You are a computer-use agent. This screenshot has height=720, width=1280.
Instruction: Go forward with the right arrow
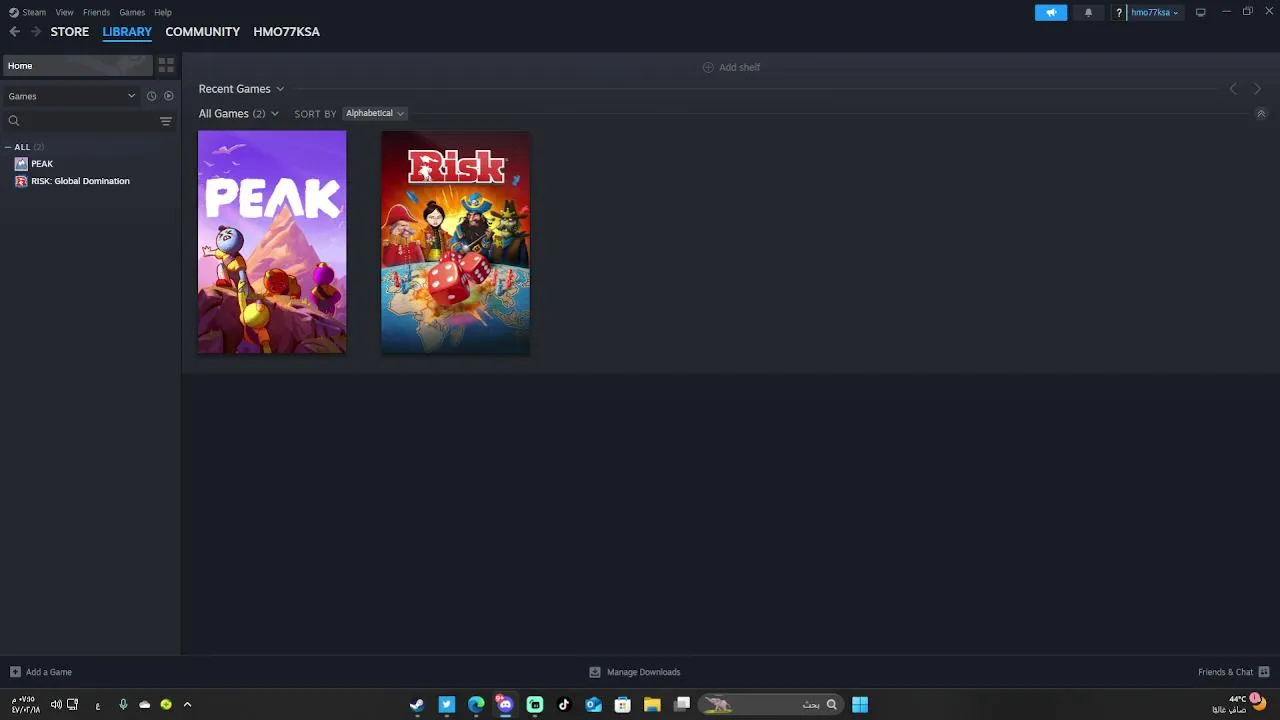pos(36,32)
